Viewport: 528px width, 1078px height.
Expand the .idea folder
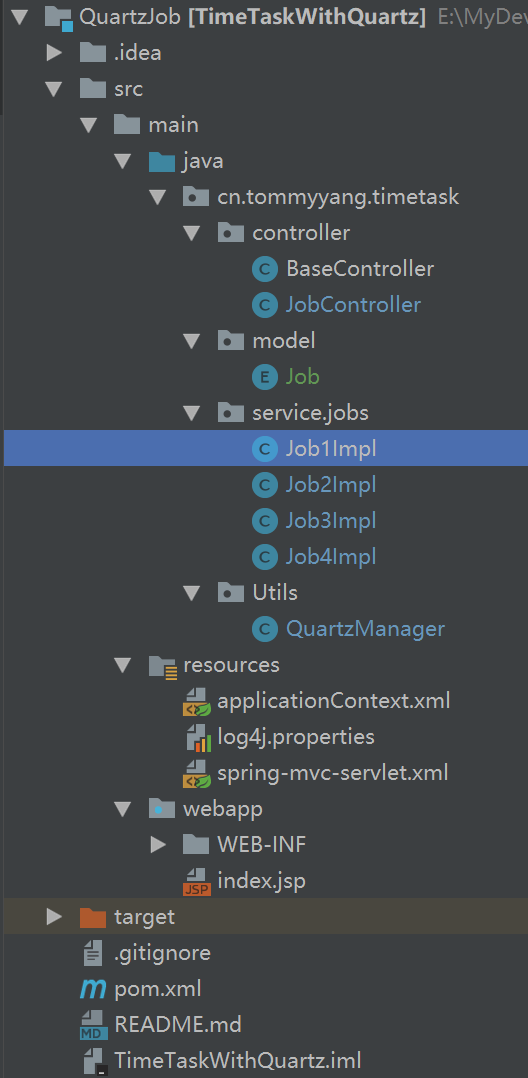pos(54,52)
